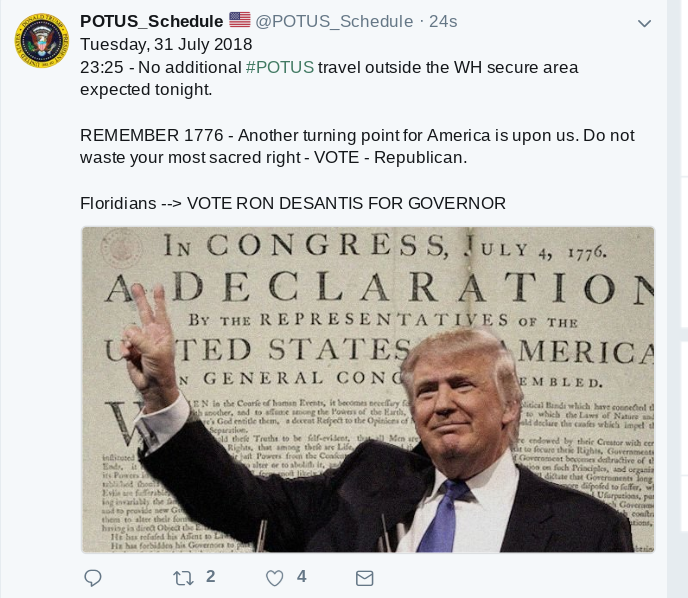Click the retweet count of 2
Image resolution: width=688 pixels, height=598 pixels.
pos(211,577)
